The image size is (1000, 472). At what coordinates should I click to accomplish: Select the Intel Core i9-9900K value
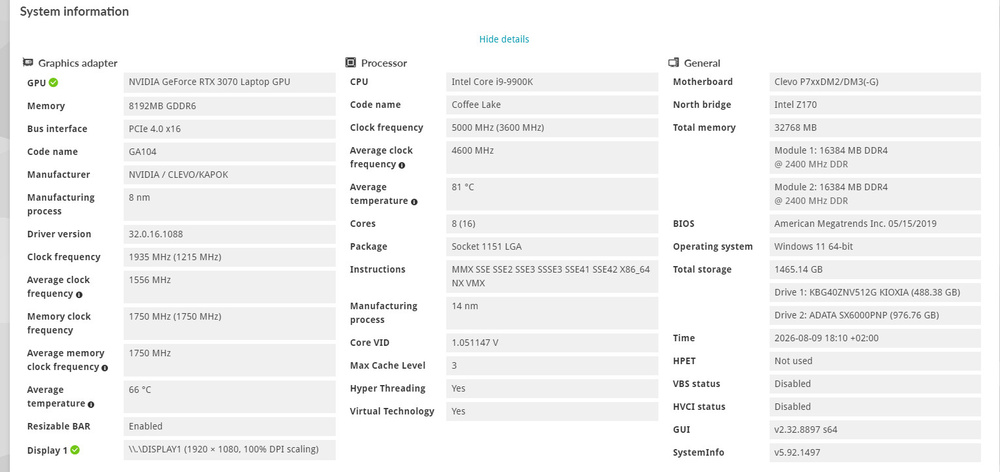(552, 82)
